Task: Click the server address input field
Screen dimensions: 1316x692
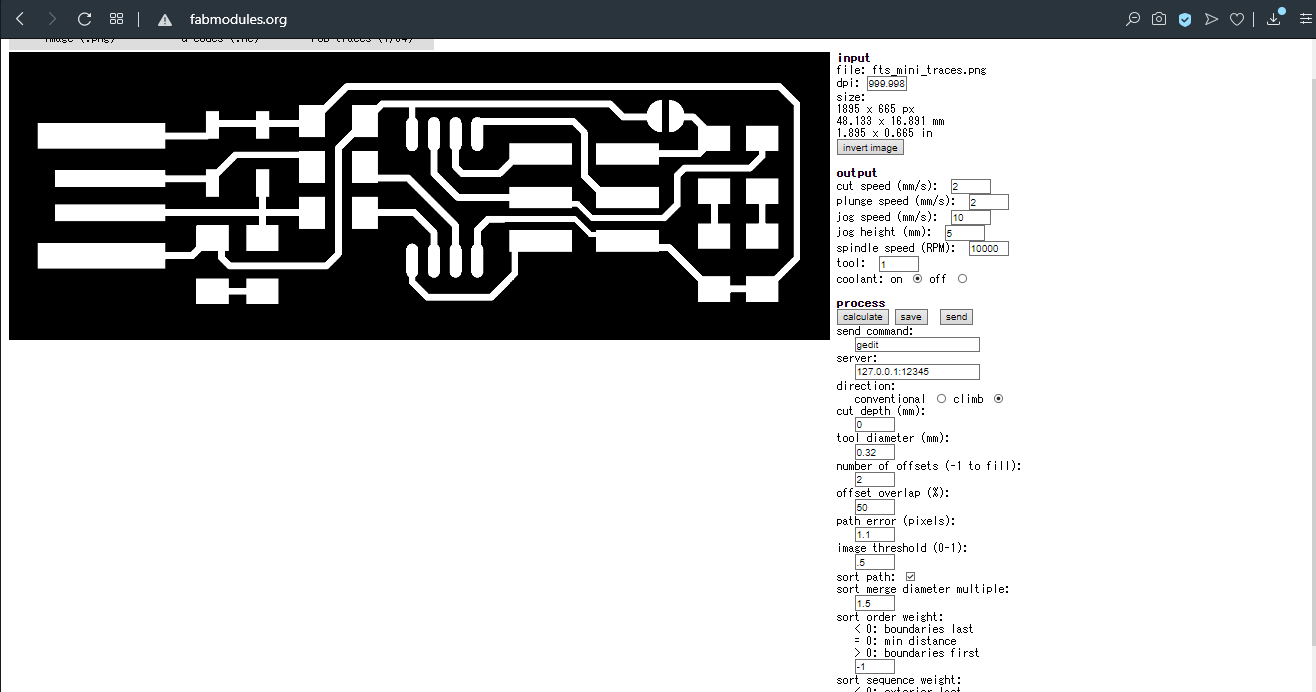Action: (x=917, y=372)
